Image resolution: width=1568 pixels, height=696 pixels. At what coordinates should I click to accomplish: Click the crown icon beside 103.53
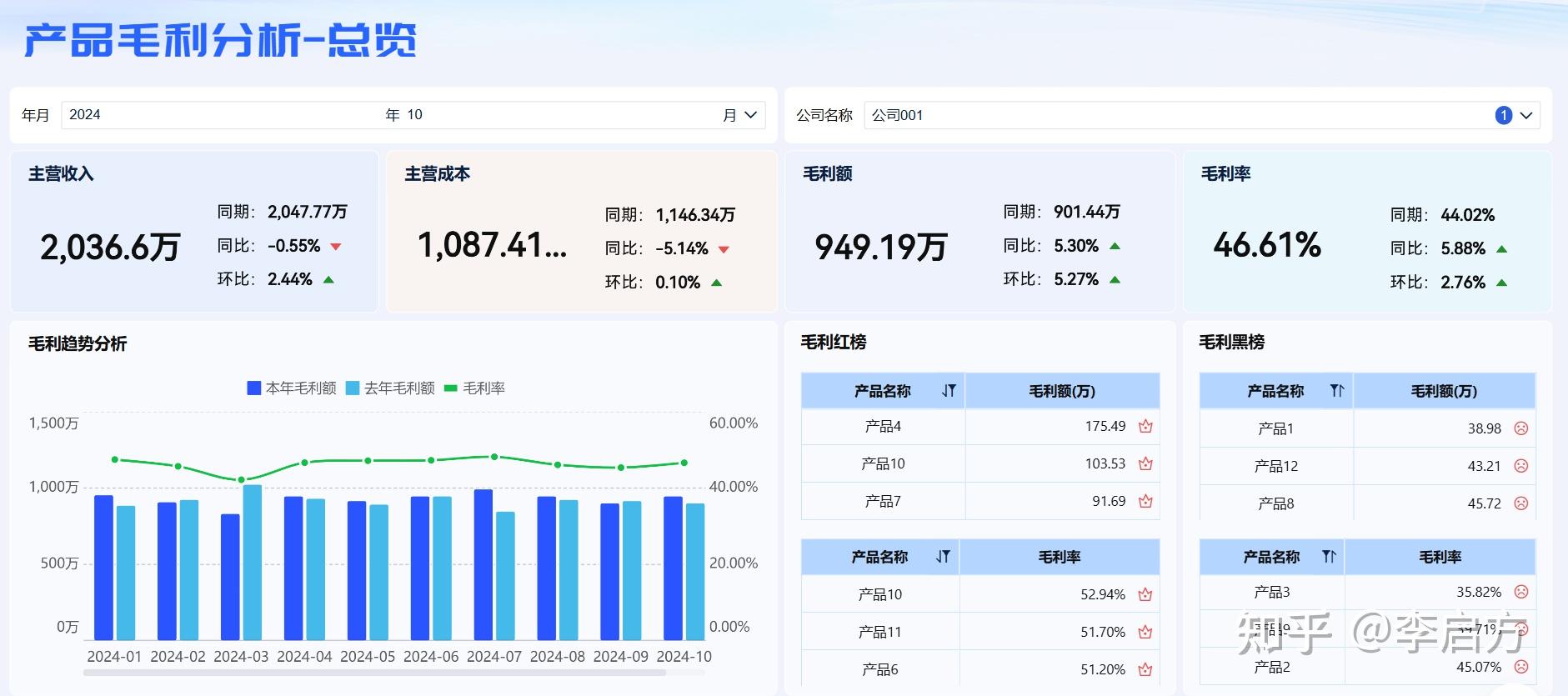[x=1145, y=463]
